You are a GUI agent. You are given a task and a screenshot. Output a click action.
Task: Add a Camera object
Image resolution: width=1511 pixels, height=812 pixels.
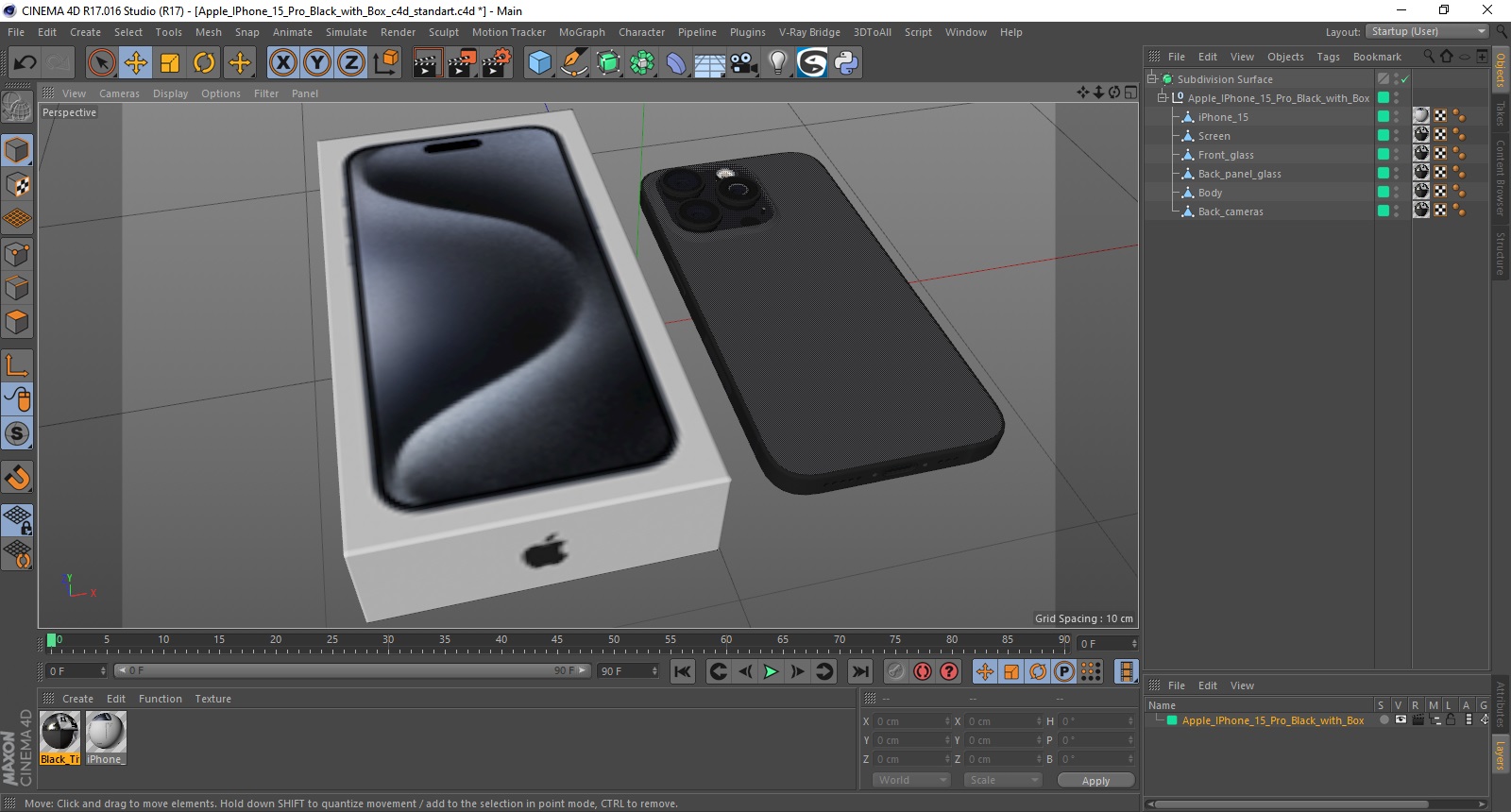743,63
